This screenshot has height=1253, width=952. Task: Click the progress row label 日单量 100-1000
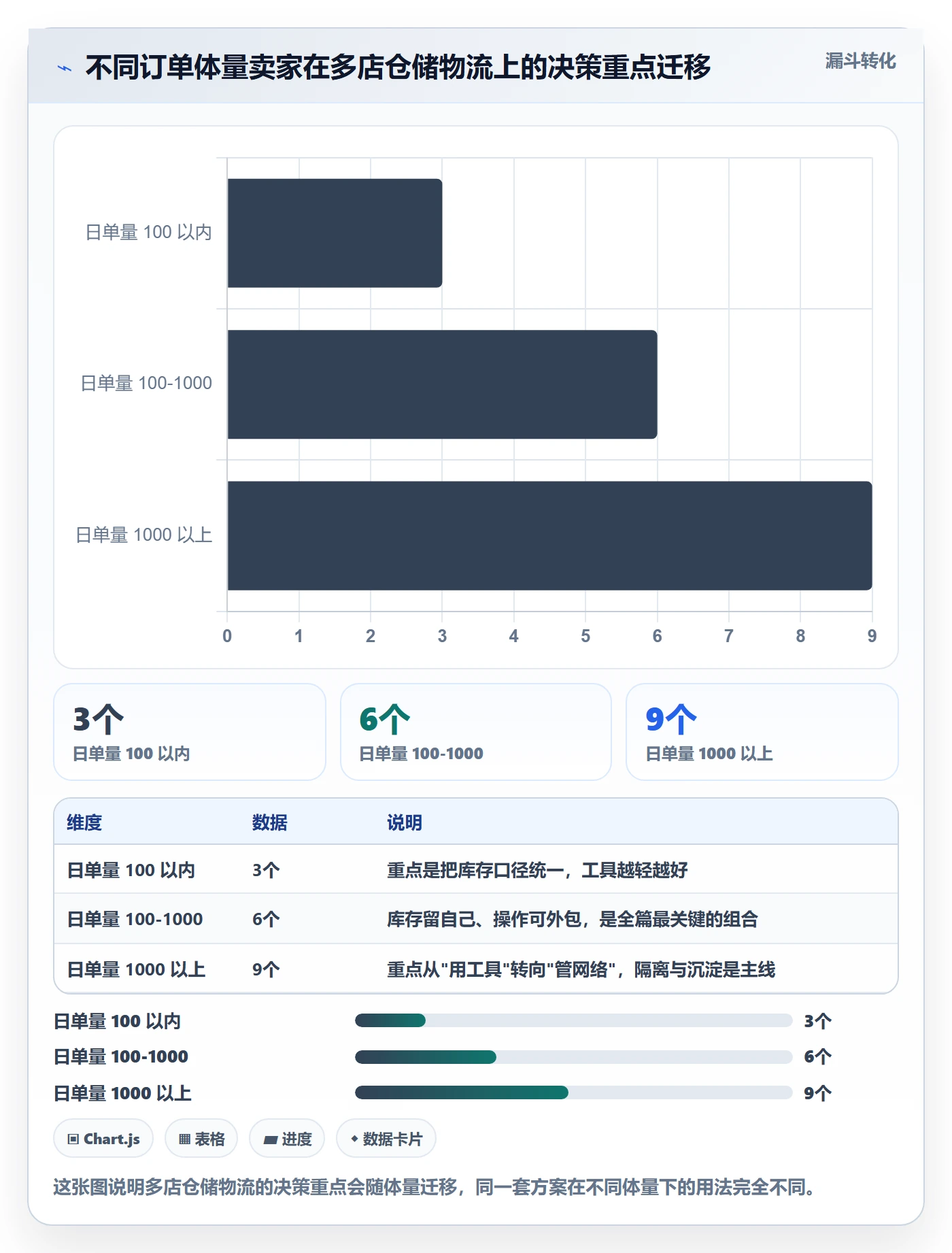click(121, 1056)
